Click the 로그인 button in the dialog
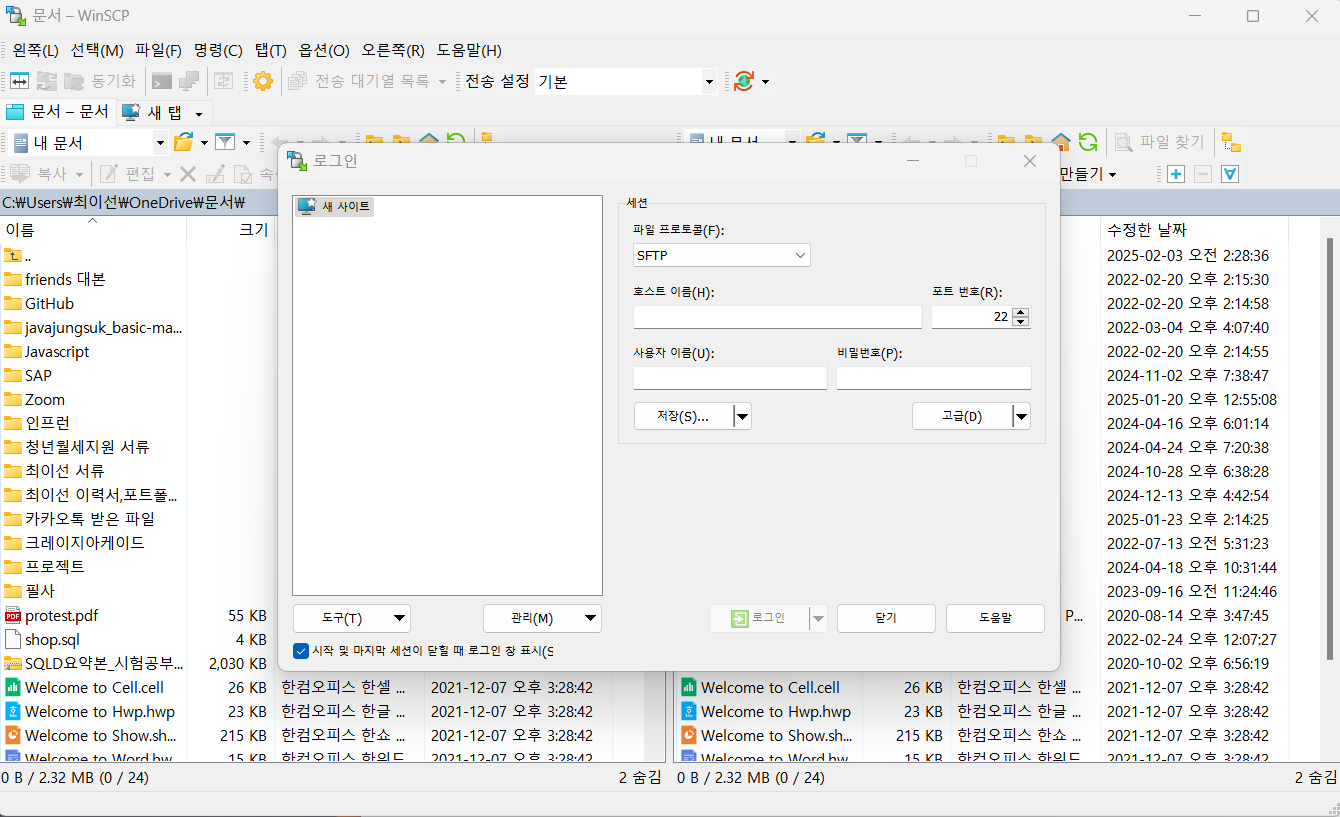1340x817 pixels. [759, 618]
